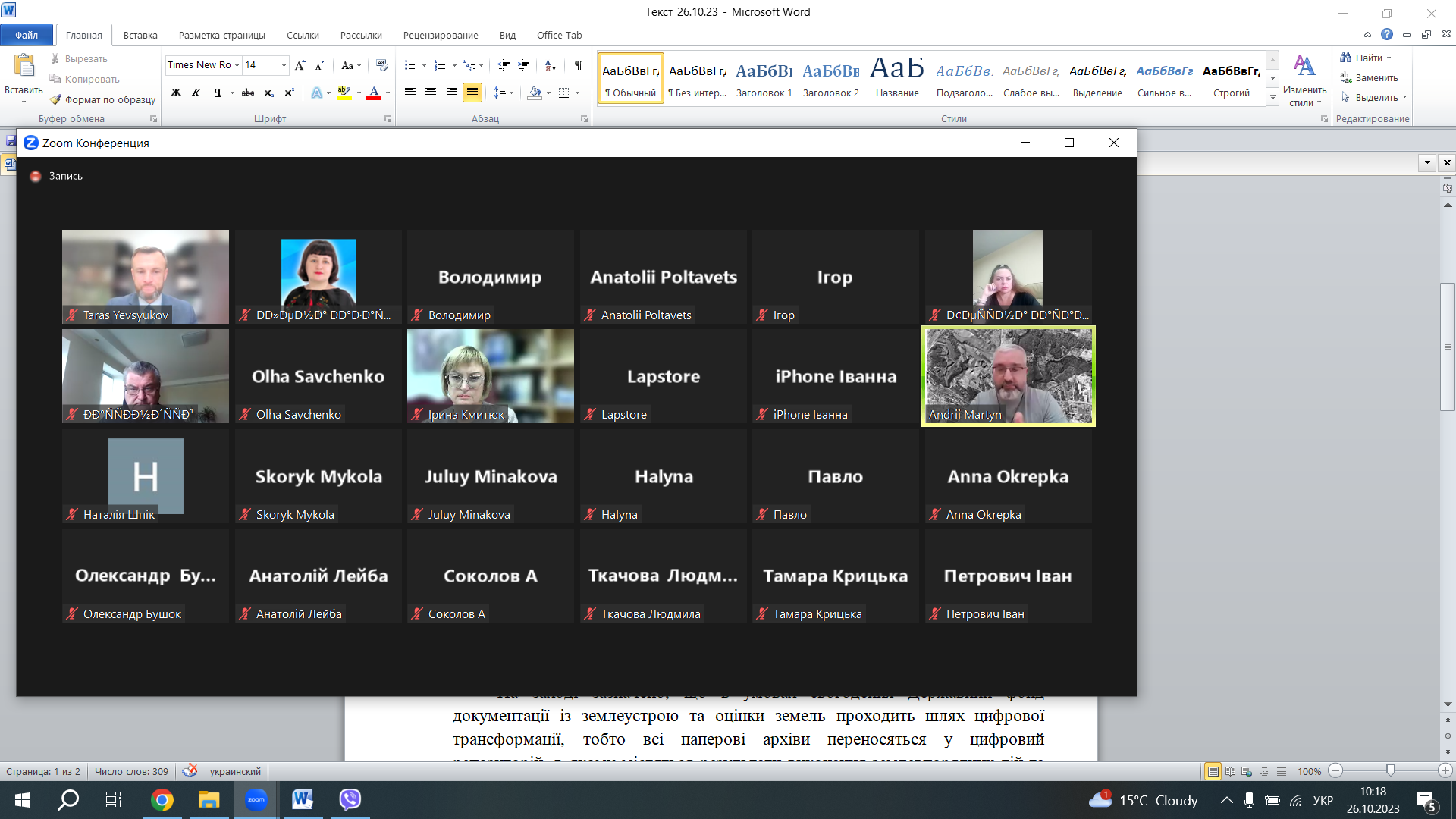The image size is (1456, 819).
Task: Align text right
Action: coord(451,93)
